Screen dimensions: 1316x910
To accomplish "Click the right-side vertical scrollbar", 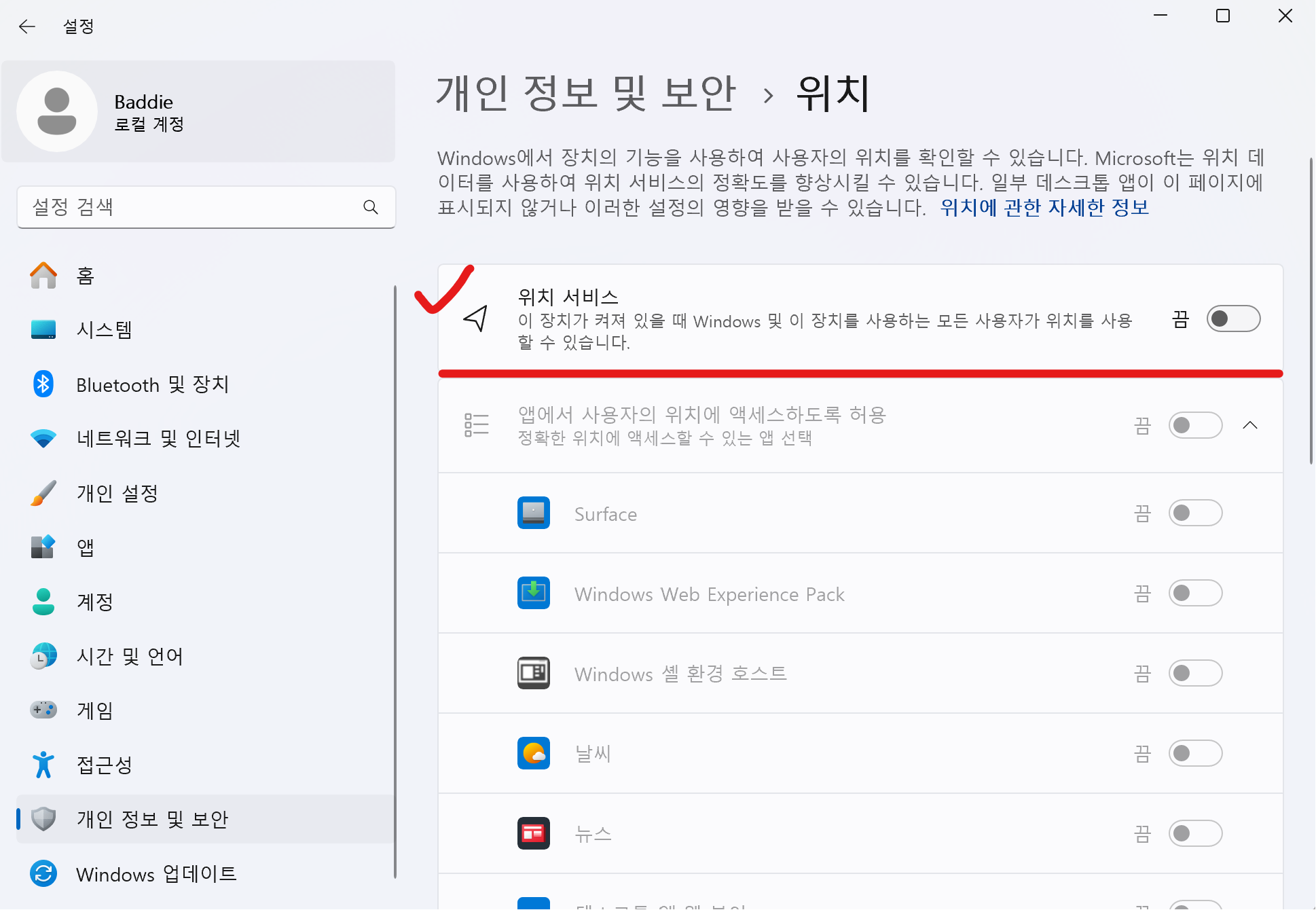I will point(1311,310).
